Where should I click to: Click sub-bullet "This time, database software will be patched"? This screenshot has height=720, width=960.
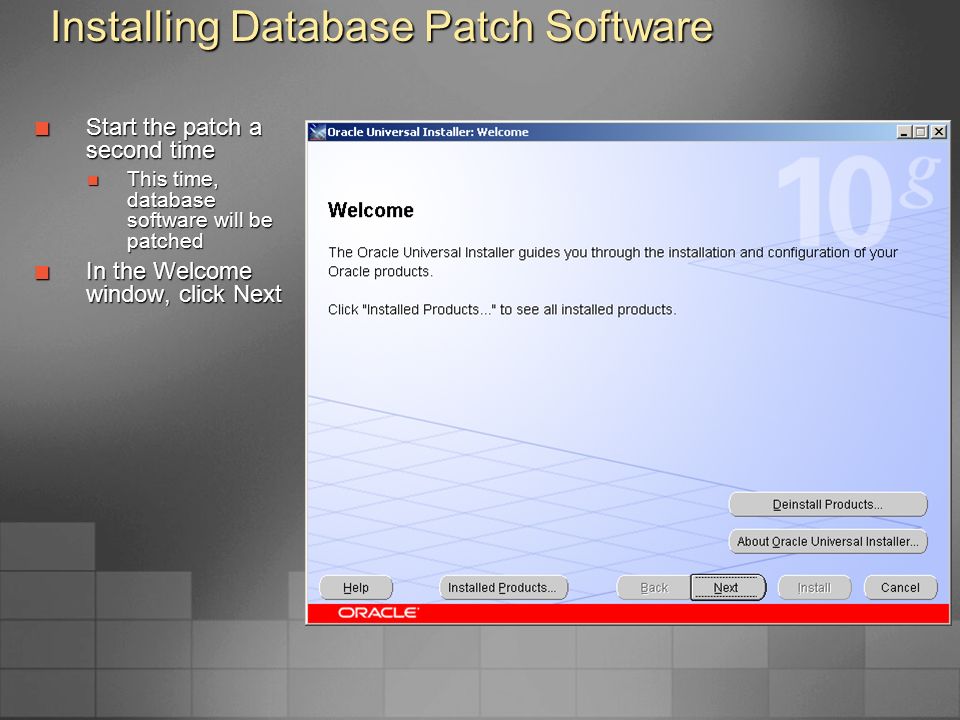(x=200, y=210)
